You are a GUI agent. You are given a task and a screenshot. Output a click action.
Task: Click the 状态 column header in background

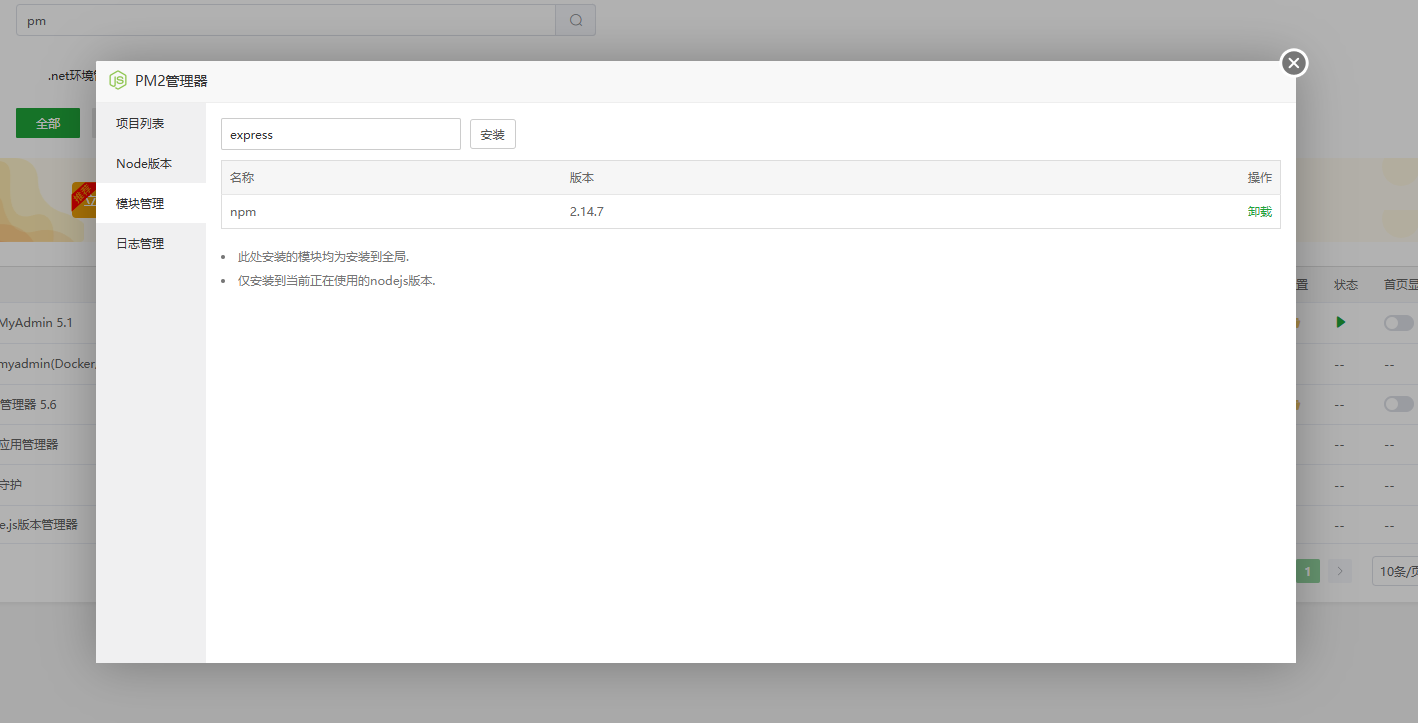(1346, 285)
